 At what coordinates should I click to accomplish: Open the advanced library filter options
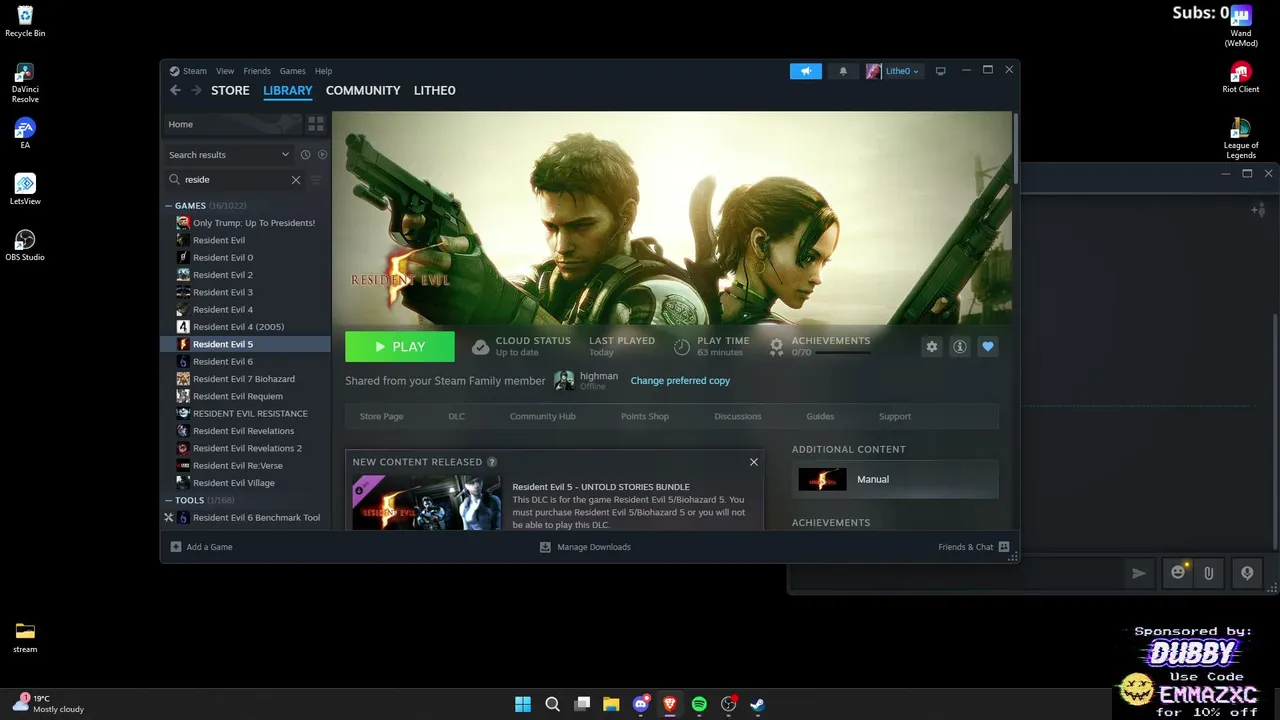click(316, 180)
